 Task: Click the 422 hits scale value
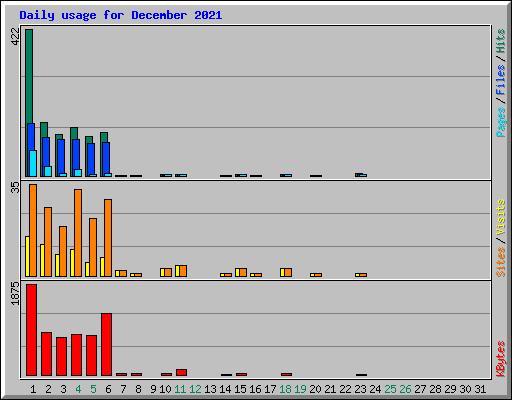[15, 37]
